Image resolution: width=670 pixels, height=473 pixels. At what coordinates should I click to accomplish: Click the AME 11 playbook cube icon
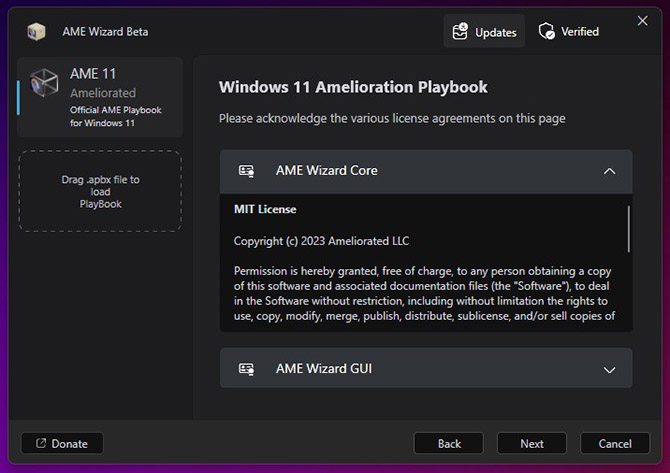pos(44,82)
